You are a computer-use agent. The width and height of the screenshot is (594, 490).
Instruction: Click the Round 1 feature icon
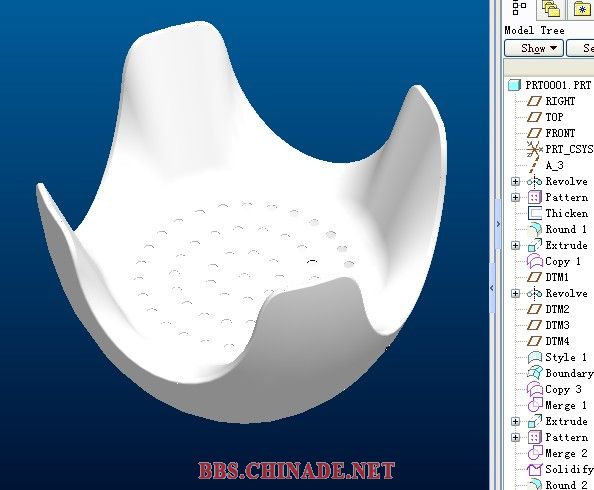coord(535,229)
